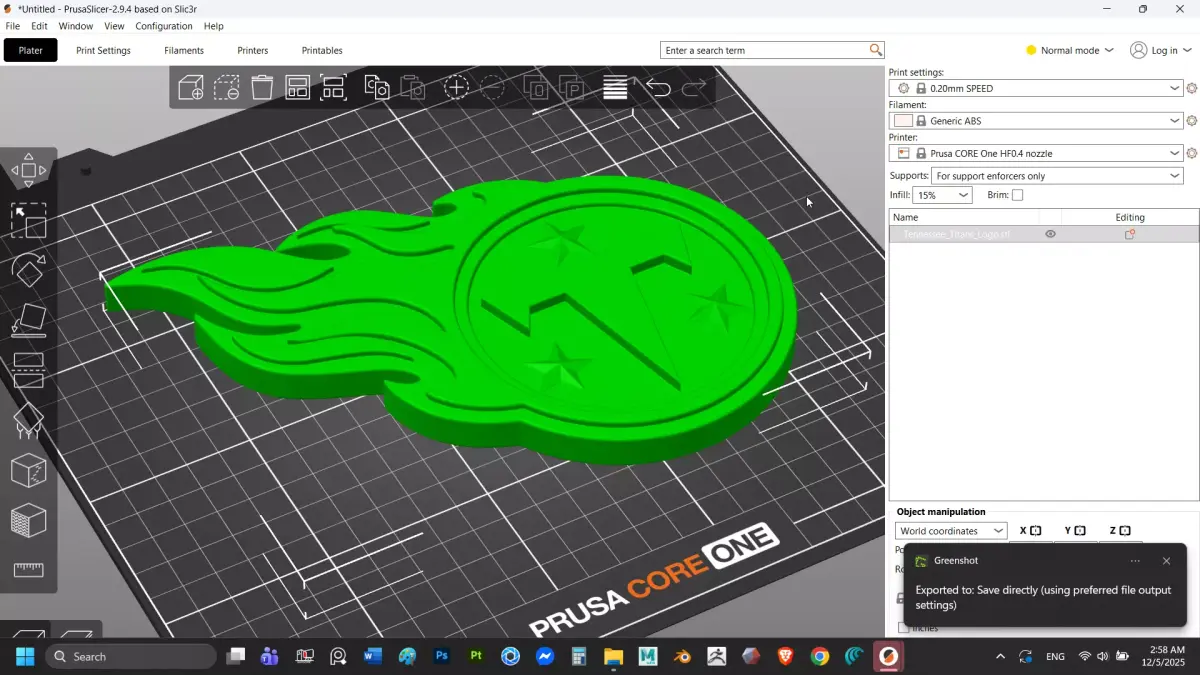The height and width of the screenshot is (675, 1200).
Task: Select the Place on face tool
Action: (28, 320)
